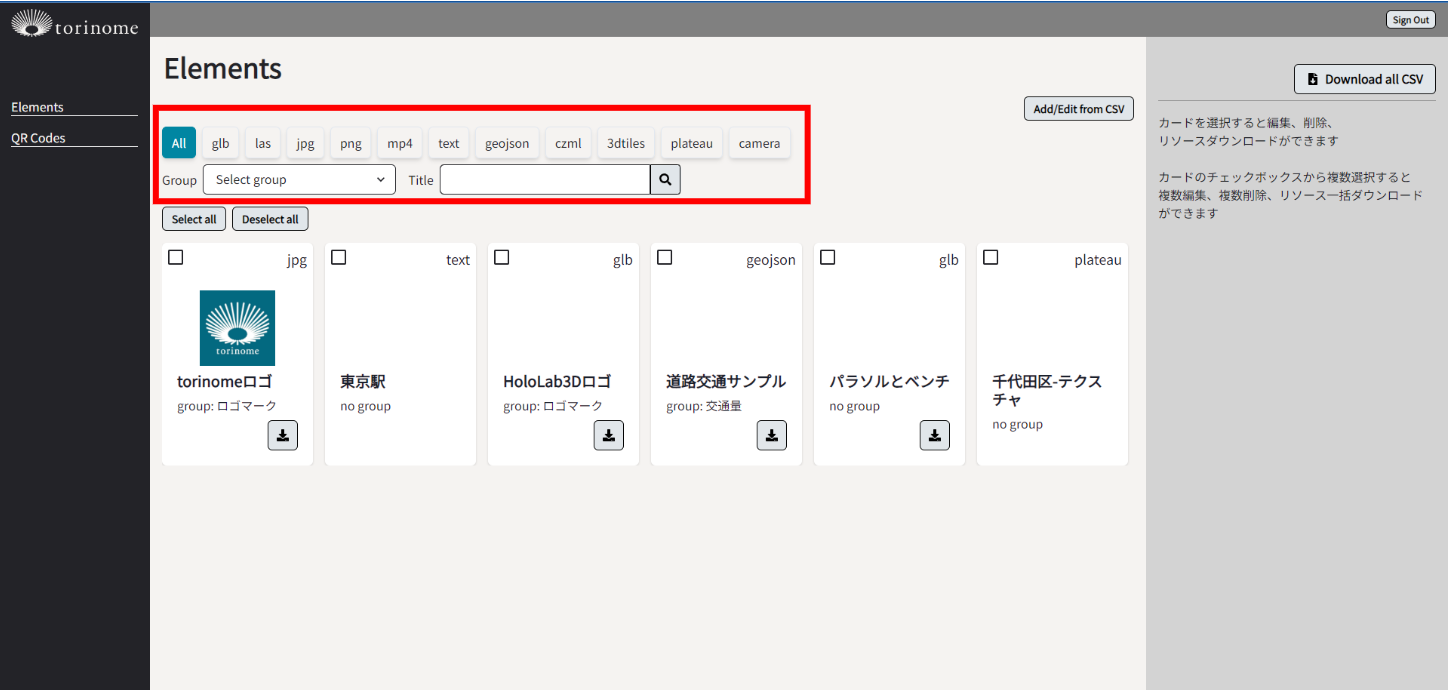Expand the Select group dropdown
Screen dimensions: 1449x690
[299, 180]
